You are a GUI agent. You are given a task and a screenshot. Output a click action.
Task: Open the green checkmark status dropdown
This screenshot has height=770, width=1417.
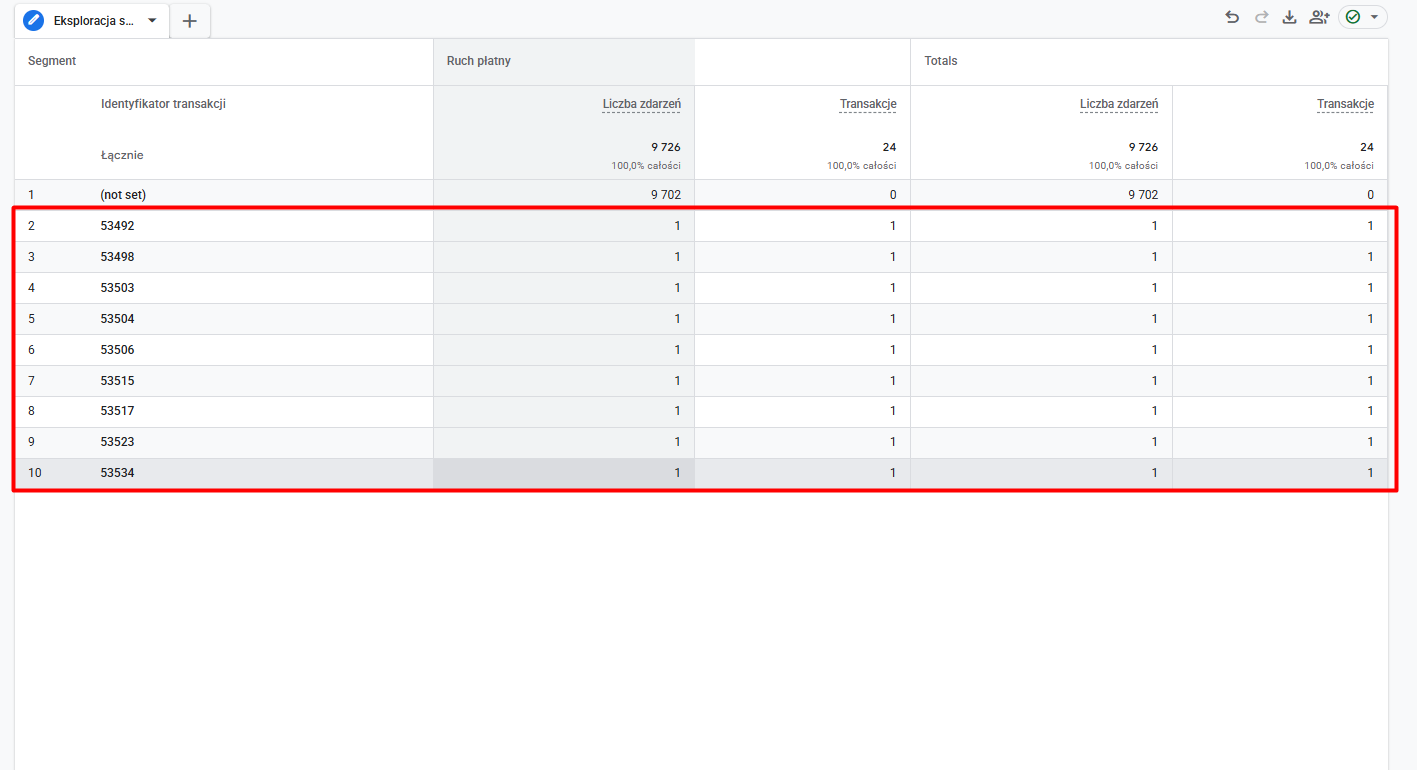point(1363,17)
